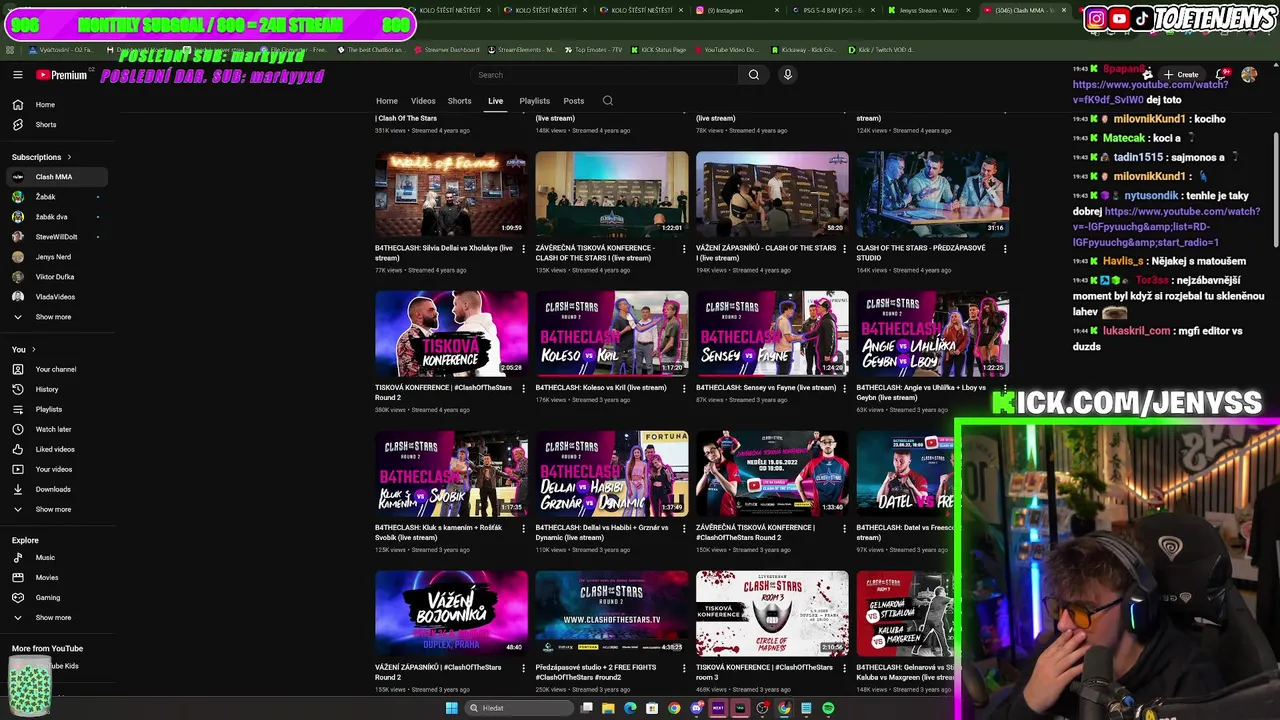Viewport: 1280px width, 720px height.
Task: Click the search magnifier button
Action: (754, 75)
